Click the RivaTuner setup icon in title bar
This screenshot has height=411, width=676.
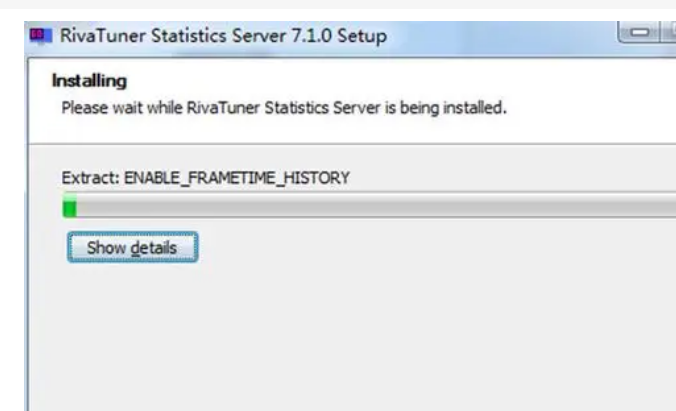pyautogui.click(x=40, y=37)
